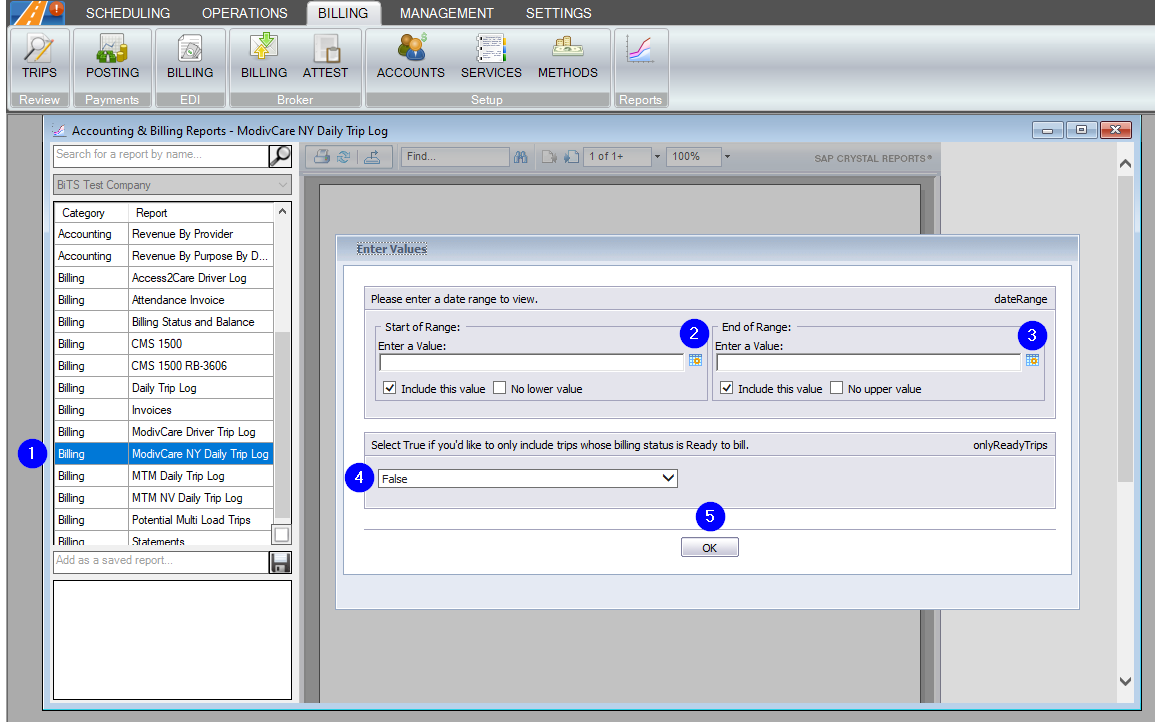Image resolution: width=1155 pixels, height=722 pixels.
Task: Select the MTM Daily Trip Log report
Action: tap(178, 476)
